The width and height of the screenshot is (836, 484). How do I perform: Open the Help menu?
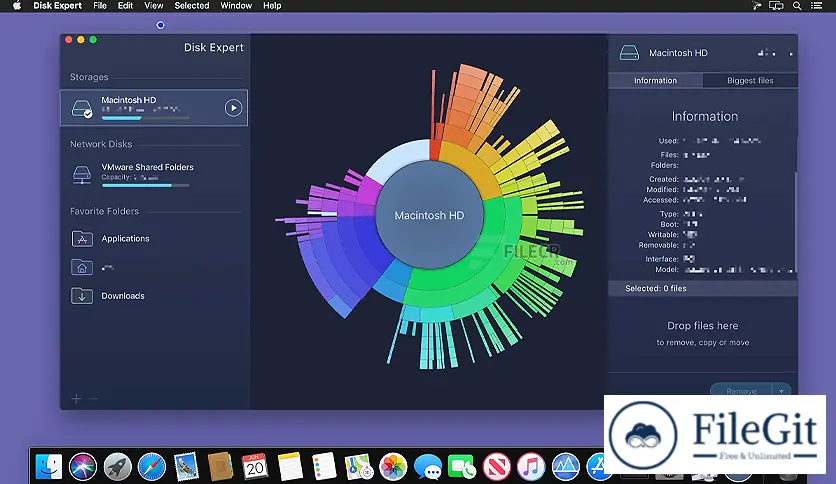point(272,6)
